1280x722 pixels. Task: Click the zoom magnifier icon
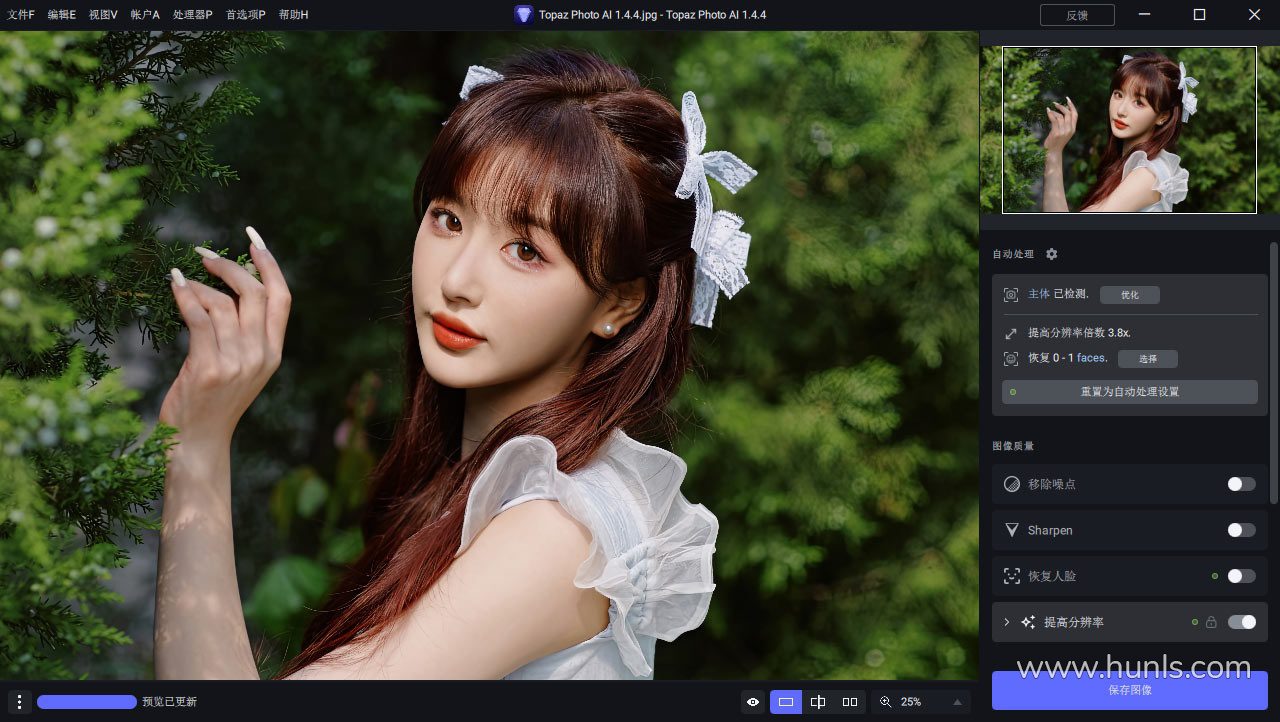[885, 702]
